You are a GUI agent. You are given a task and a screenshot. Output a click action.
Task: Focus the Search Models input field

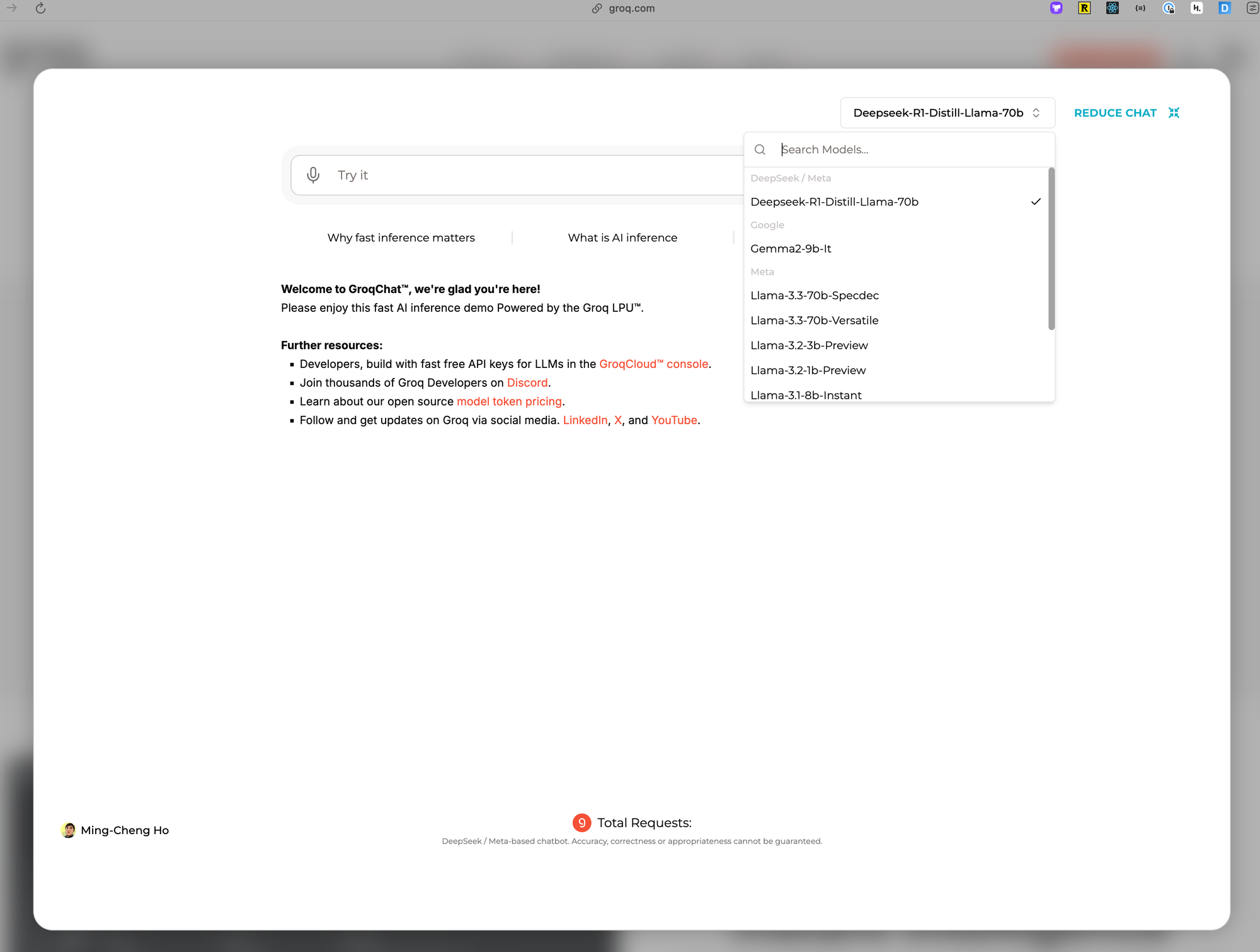tap(907, 150)
